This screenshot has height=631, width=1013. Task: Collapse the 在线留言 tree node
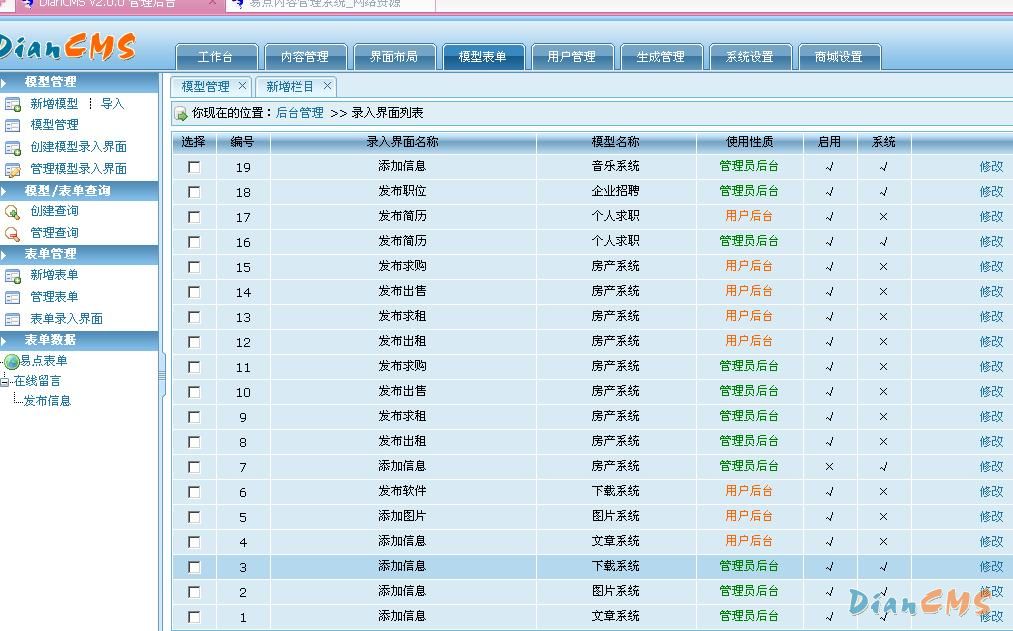pyautogui.click(x=5, y=381)
